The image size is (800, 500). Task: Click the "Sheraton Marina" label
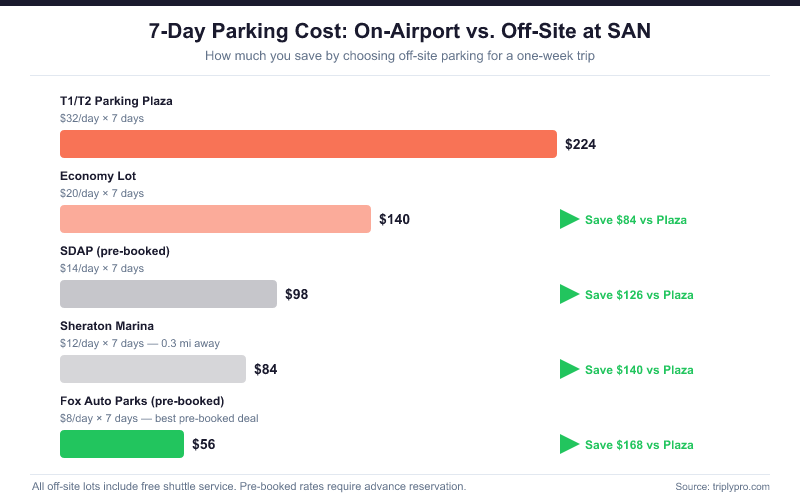click(107, 326)
